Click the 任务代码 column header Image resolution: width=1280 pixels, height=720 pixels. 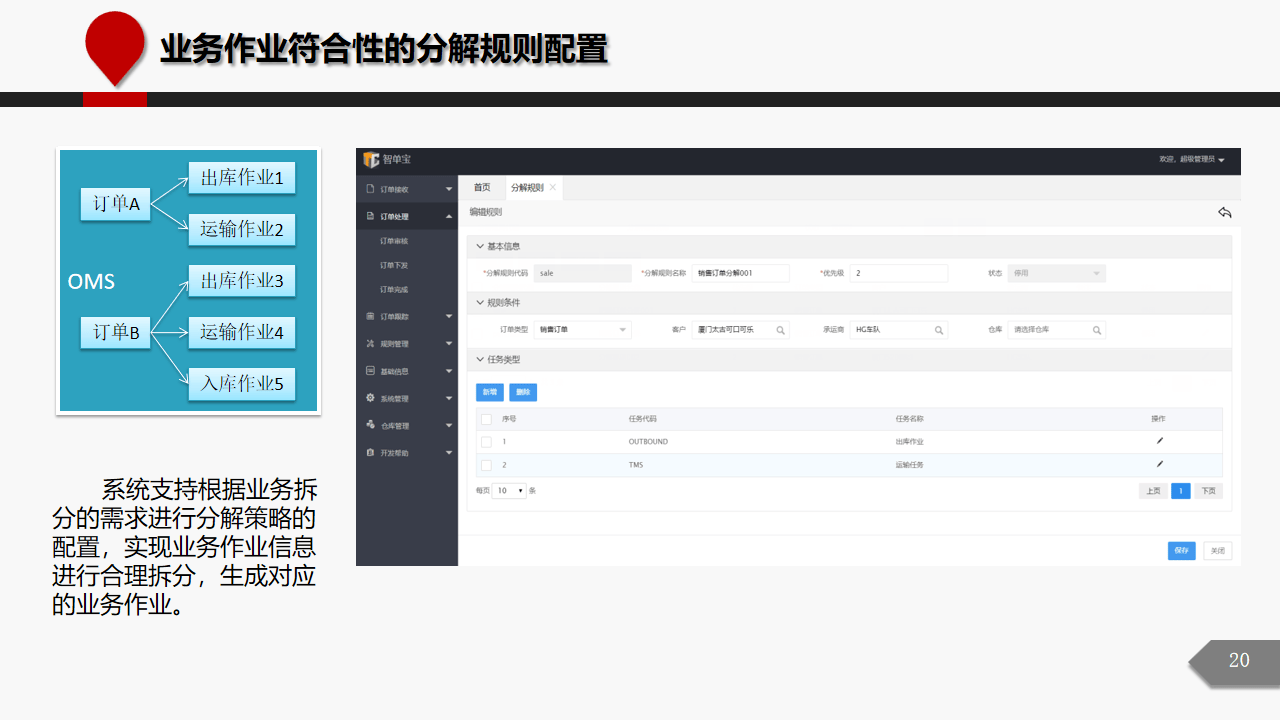click(x=642, y=419)
